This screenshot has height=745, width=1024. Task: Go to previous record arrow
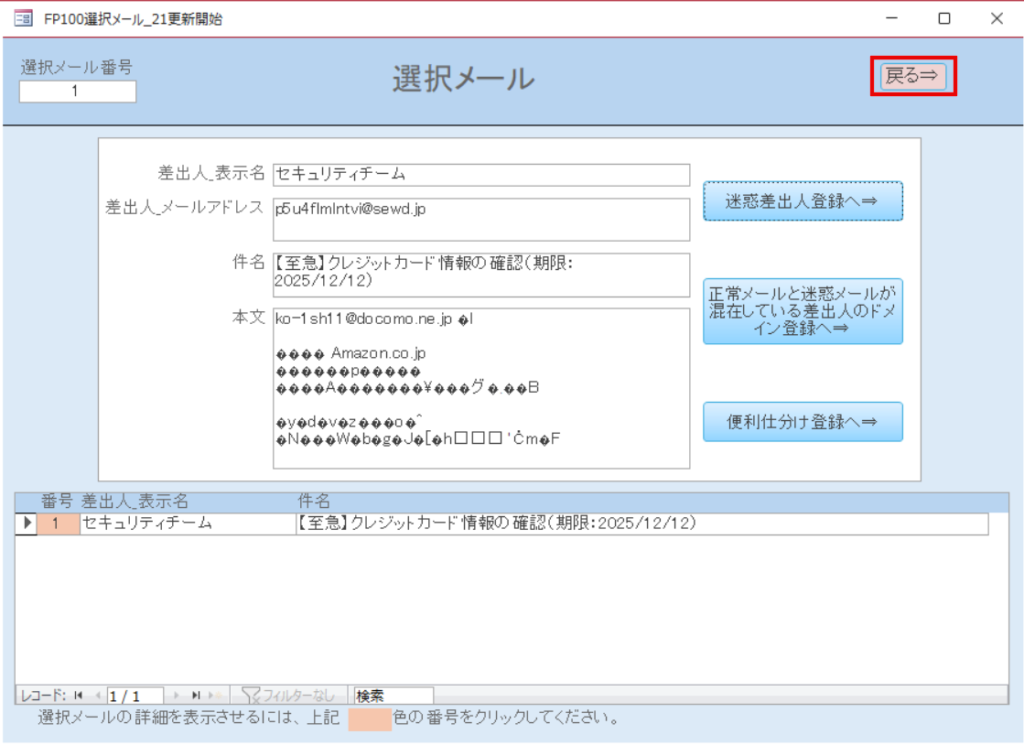97,695
